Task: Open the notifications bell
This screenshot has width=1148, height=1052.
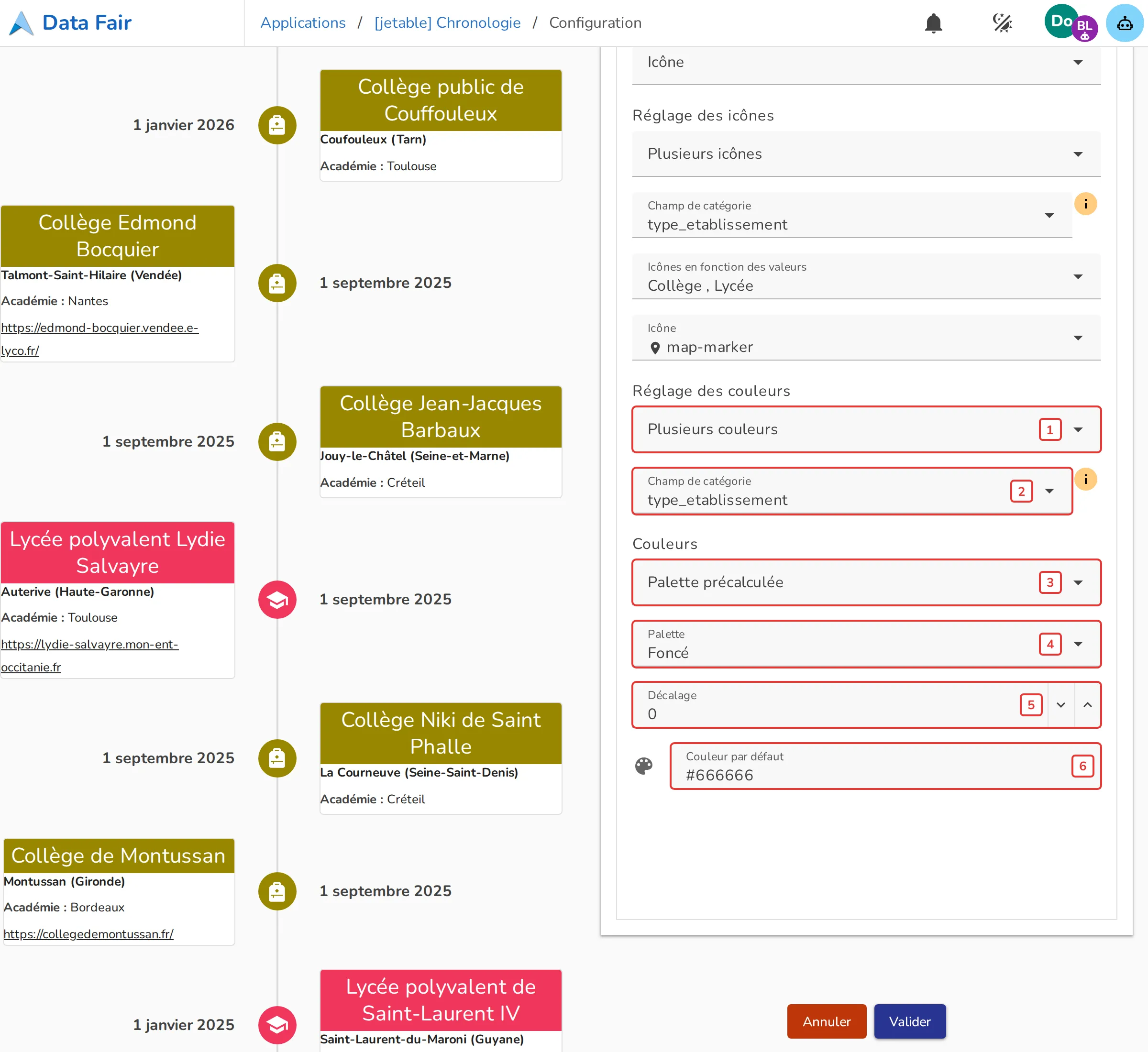Action: point(933,23)
